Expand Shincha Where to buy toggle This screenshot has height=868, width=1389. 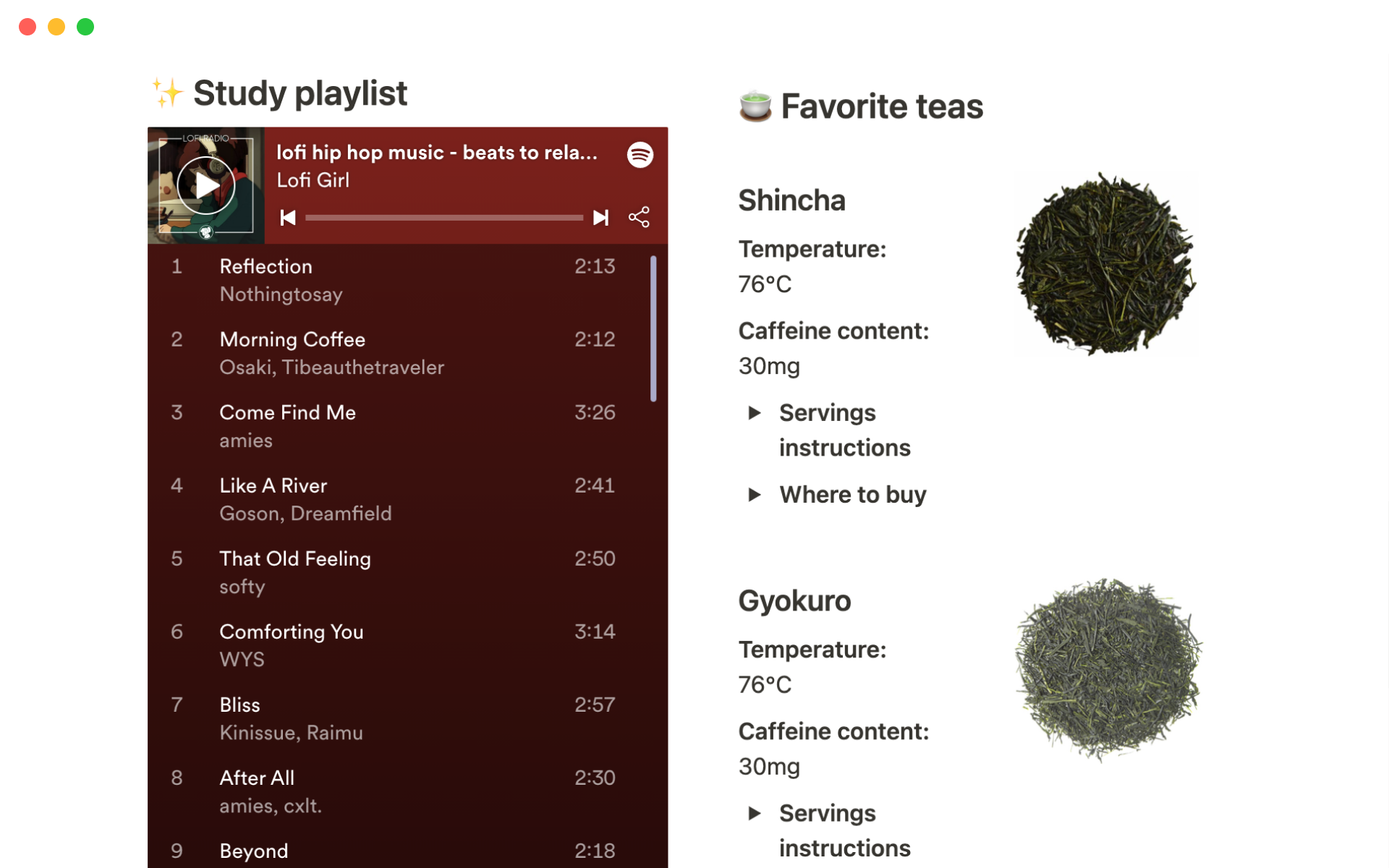point(755,495)
